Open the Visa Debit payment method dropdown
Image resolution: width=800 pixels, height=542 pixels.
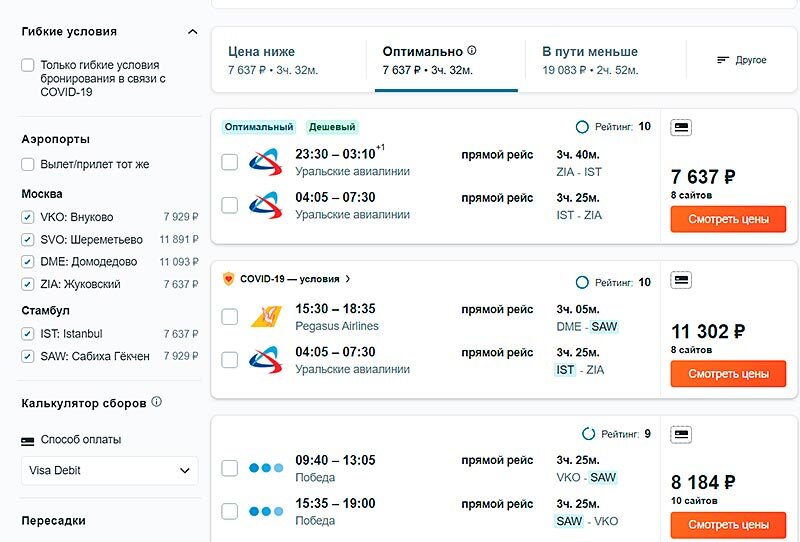(110, 470)
